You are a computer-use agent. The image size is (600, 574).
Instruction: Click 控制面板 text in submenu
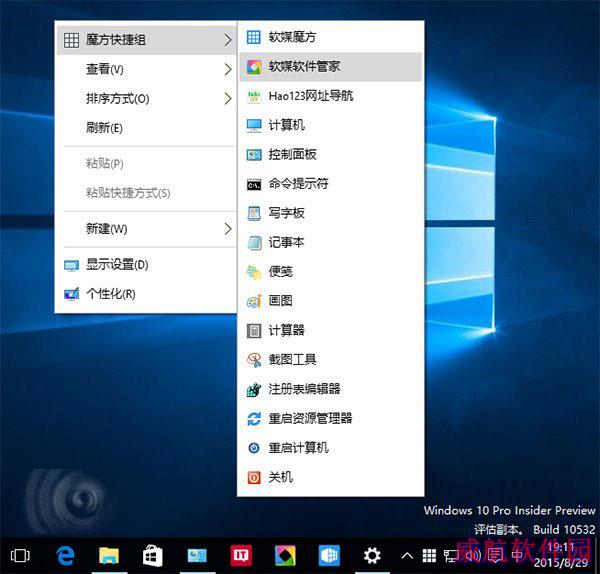[x=292, y=155]
